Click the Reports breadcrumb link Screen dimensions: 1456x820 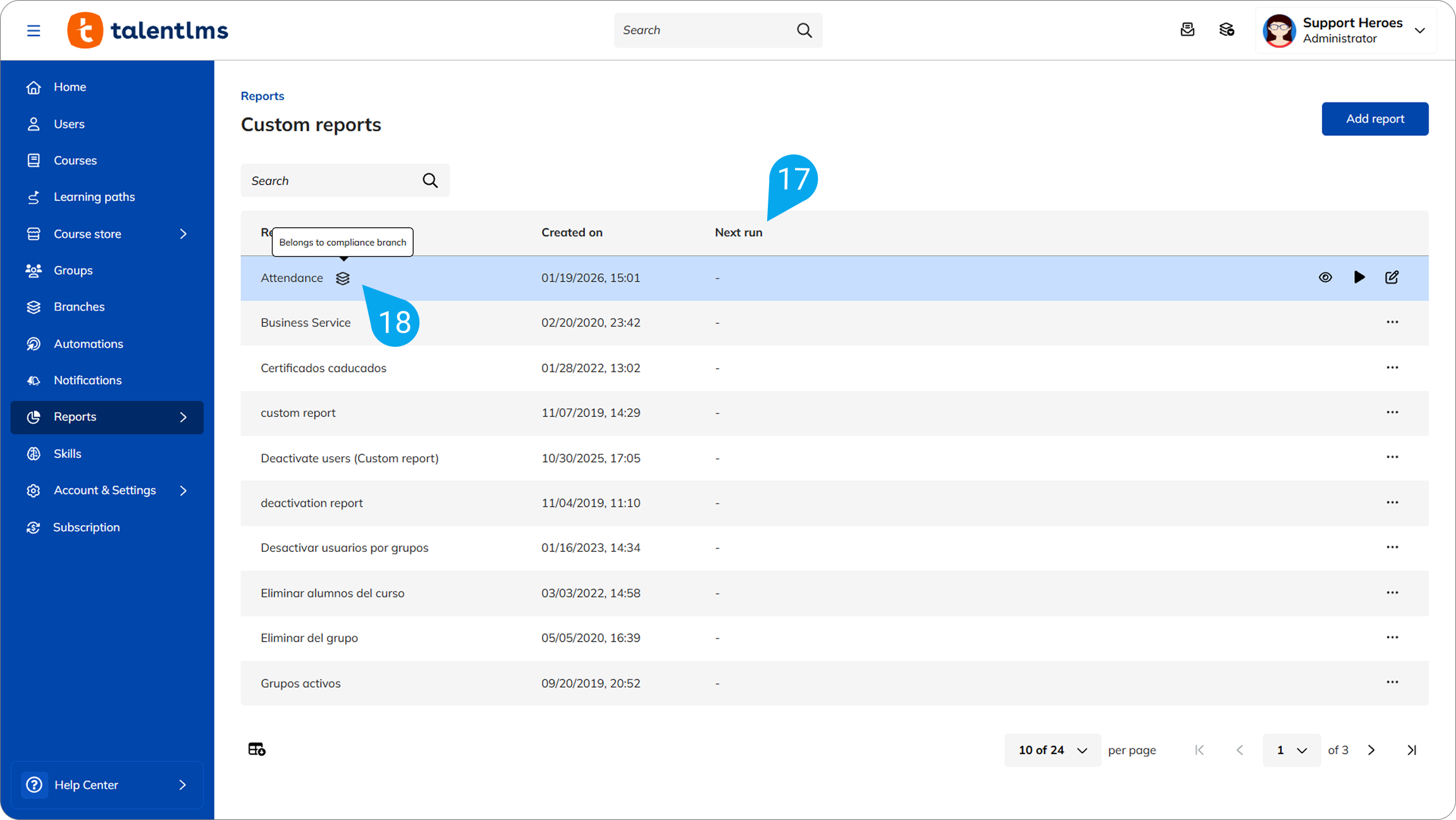pyautogui.click(x=262, y=96)
